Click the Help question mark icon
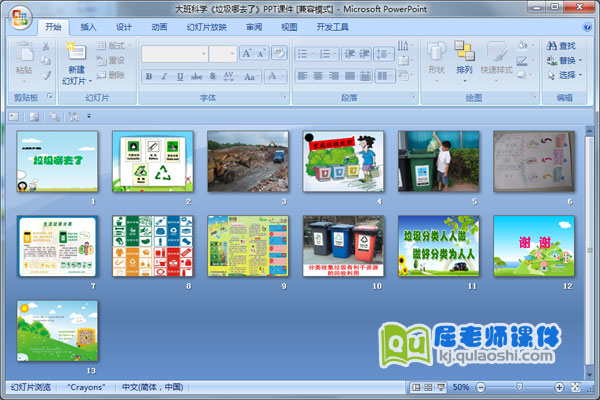 coord(586,27)
